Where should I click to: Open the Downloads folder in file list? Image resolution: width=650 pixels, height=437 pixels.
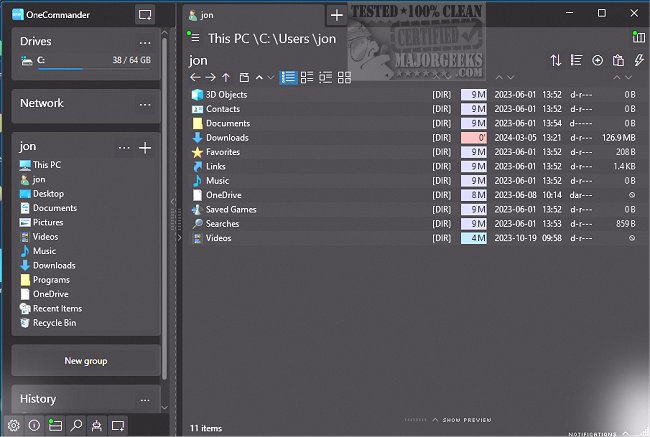click(x=227, y=138)
